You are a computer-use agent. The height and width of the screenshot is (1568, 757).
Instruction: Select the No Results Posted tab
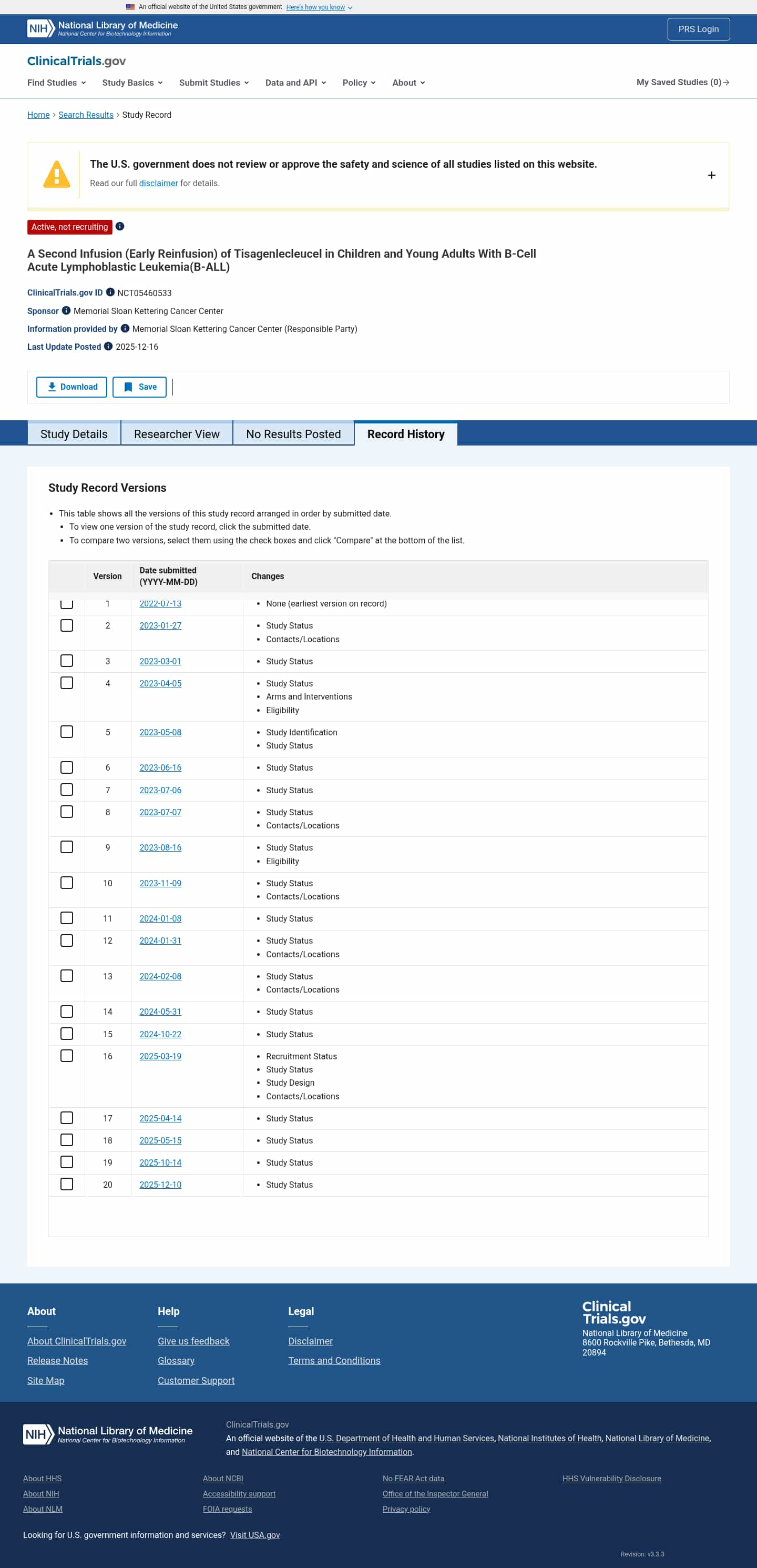293,433
